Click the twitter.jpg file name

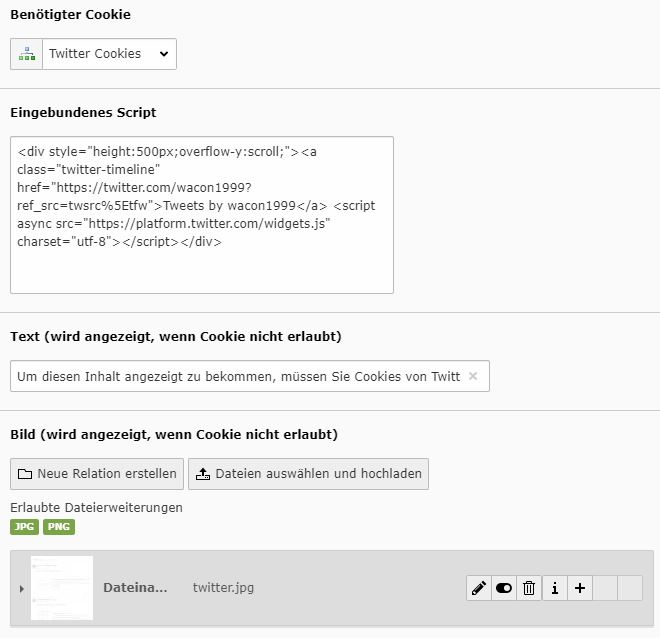[223, 588]
